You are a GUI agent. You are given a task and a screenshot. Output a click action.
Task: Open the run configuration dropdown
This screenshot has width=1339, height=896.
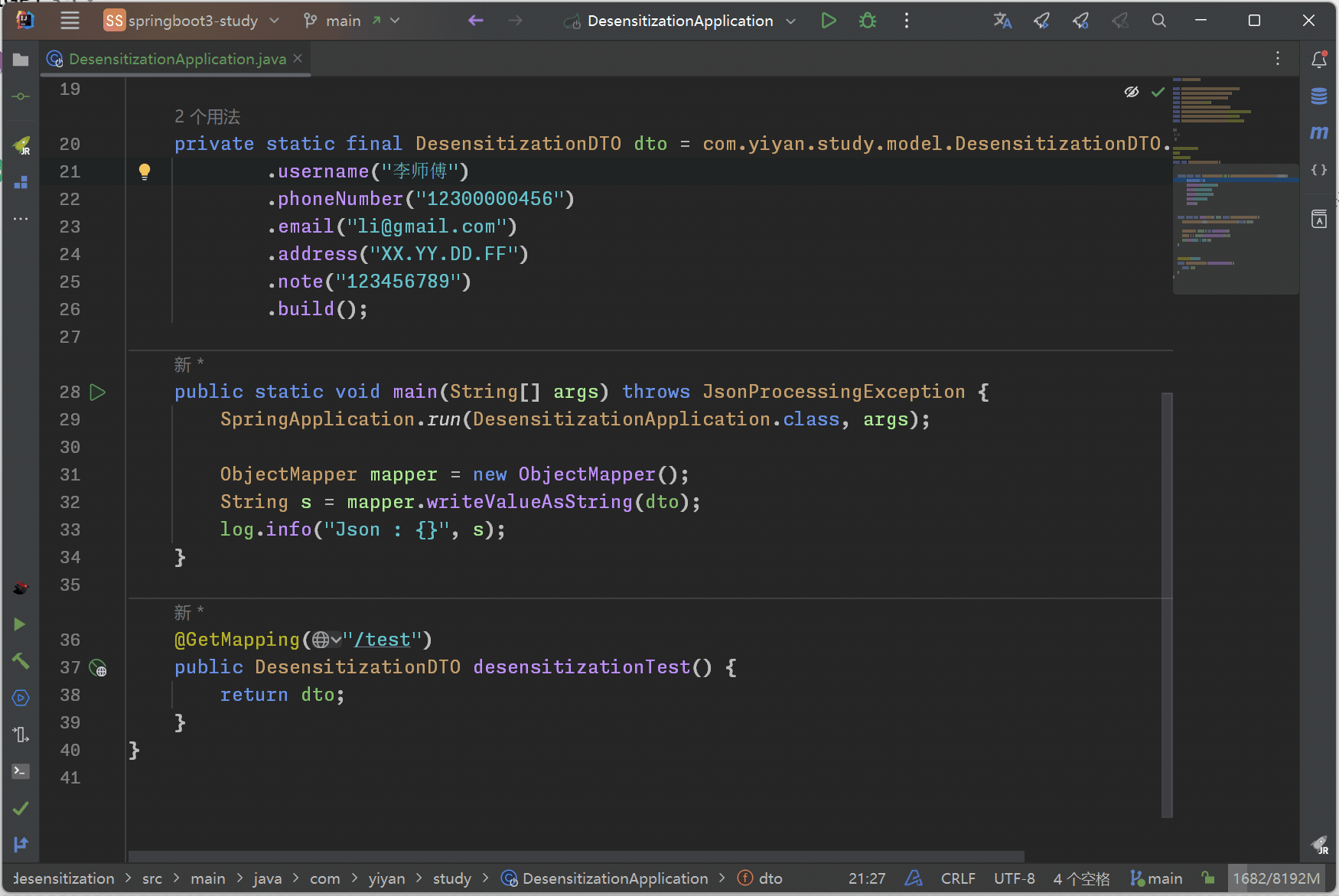click(679, 21)
